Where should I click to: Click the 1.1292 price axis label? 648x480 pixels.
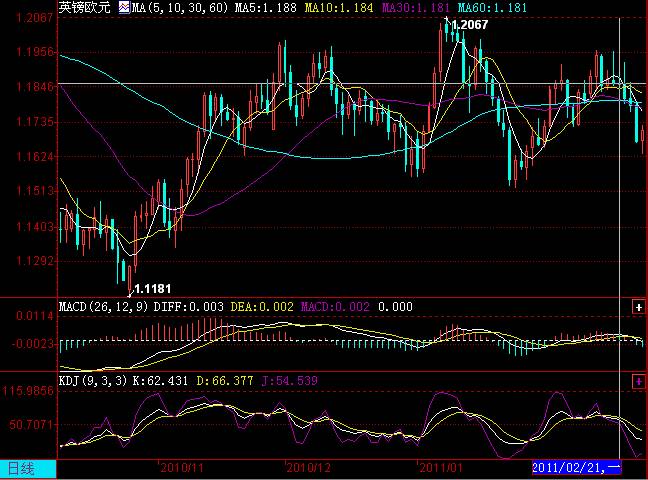pos(35,261)
